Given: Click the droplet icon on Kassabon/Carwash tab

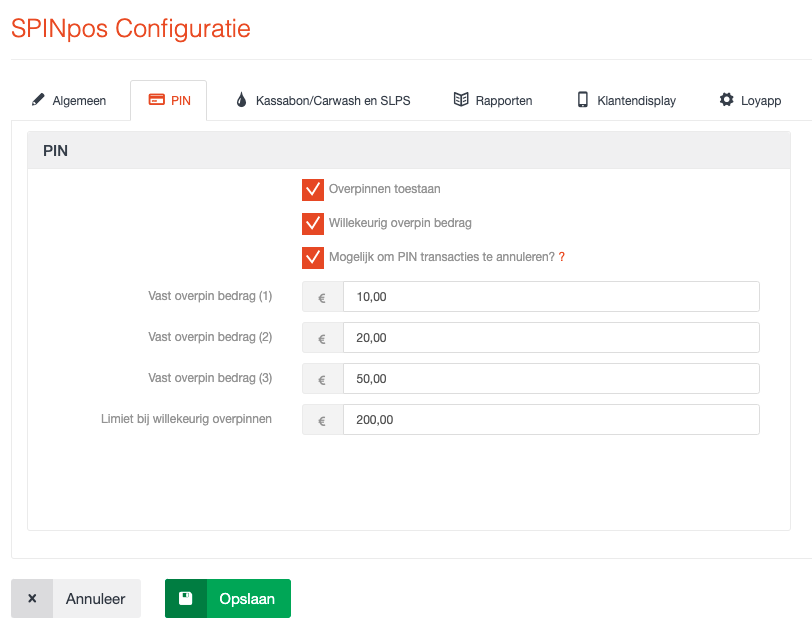Looking at the screenshot, I should pyautogui.click(x=241, y=99).
